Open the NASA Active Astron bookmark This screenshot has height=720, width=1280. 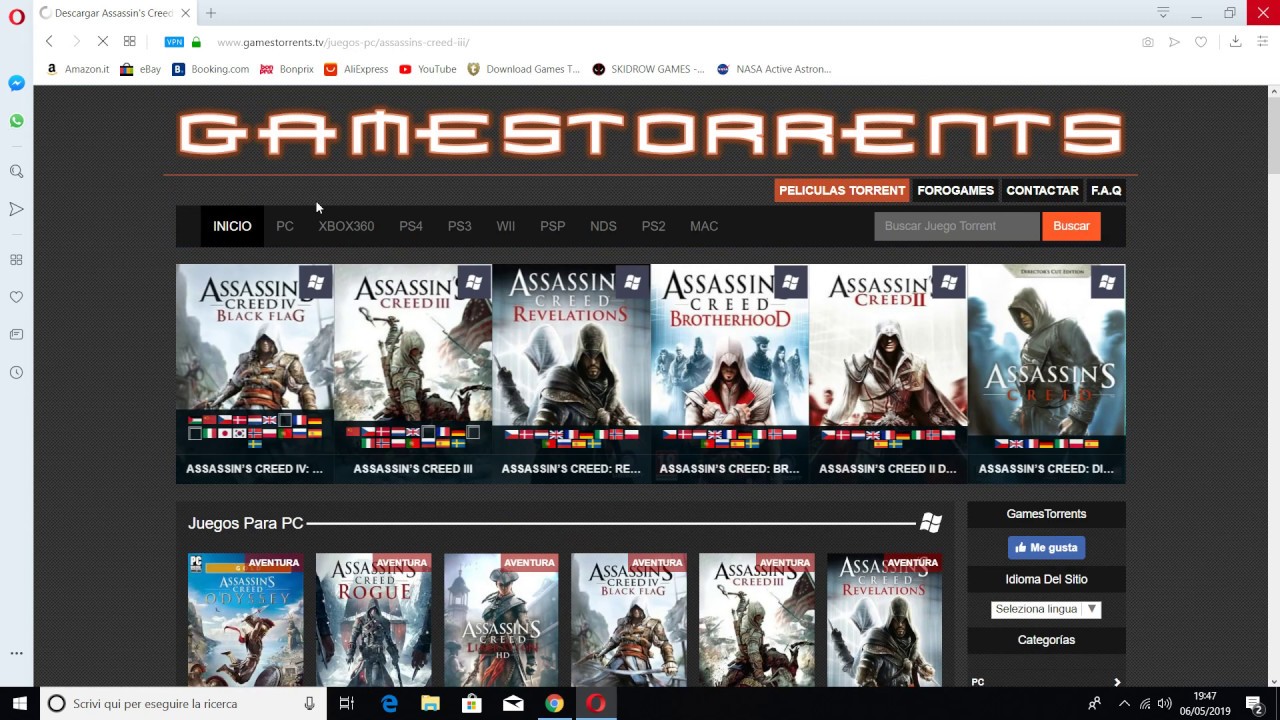pyautogui.click(x=774, y=69)
